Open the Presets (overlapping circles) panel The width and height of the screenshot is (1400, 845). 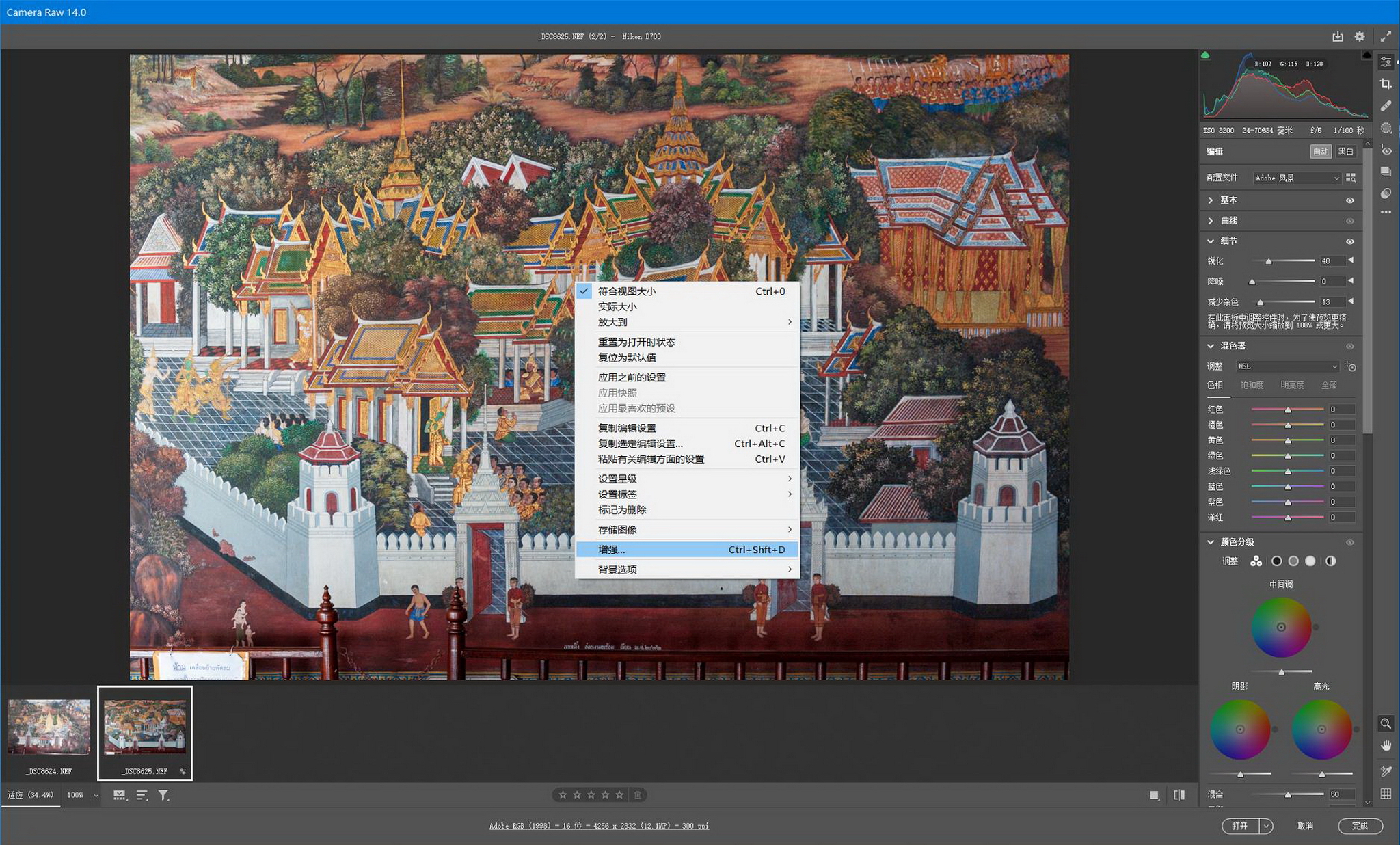coord(1386,193)
